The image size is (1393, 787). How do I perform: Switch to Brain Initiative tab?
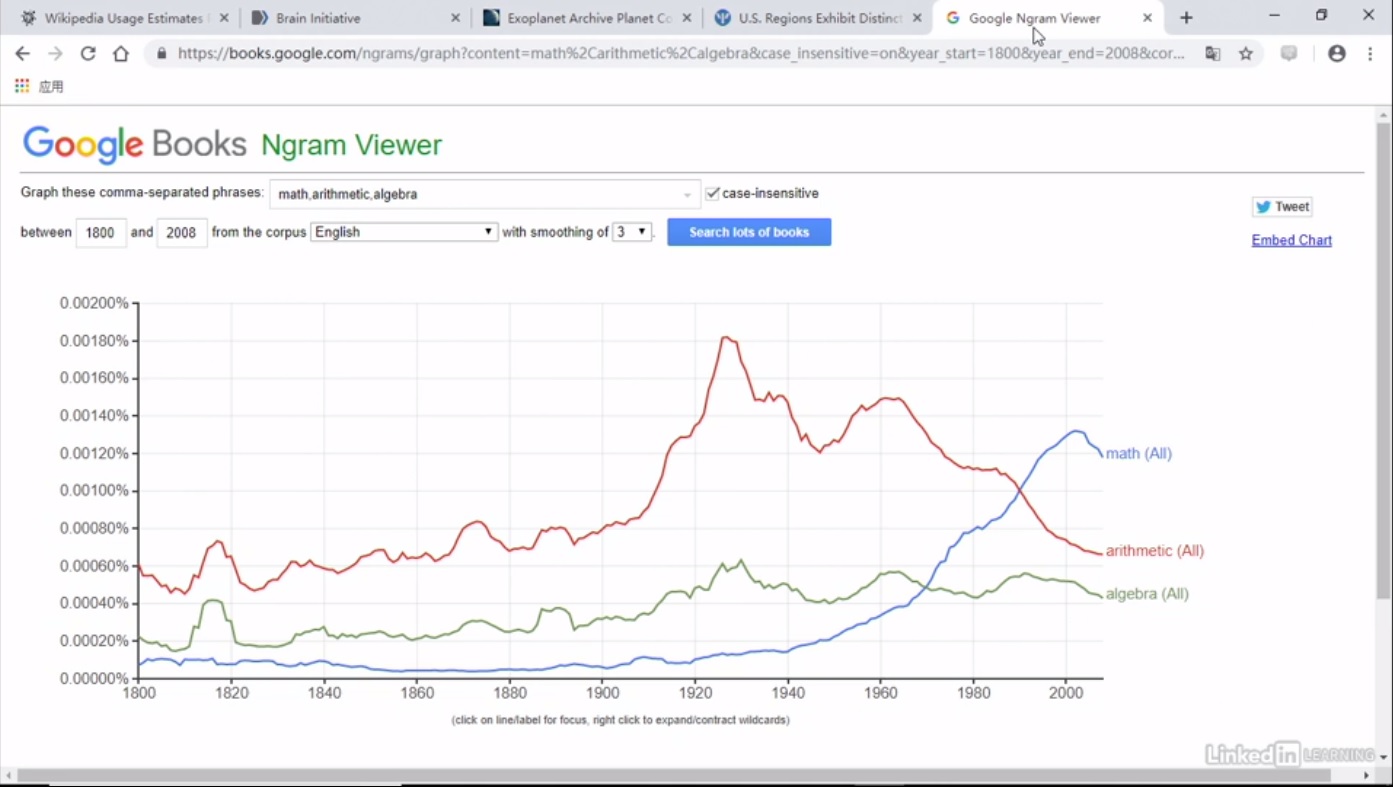[x=355, y=18]
